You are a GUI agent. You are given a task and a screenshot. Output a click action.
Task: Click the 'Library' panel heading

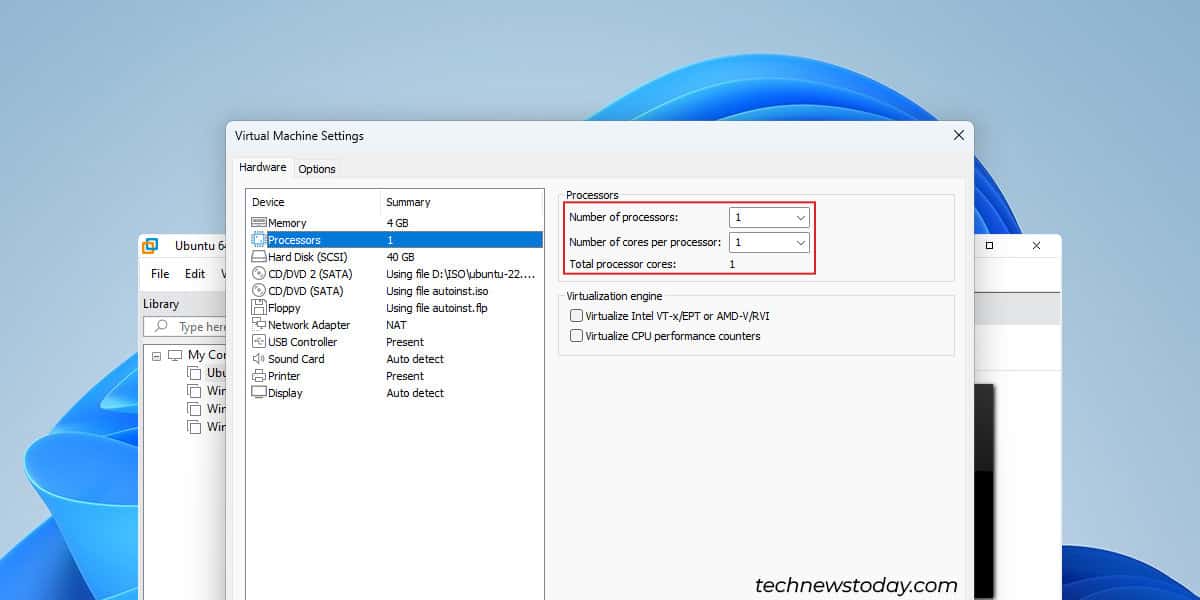click(x=161, y=304)
